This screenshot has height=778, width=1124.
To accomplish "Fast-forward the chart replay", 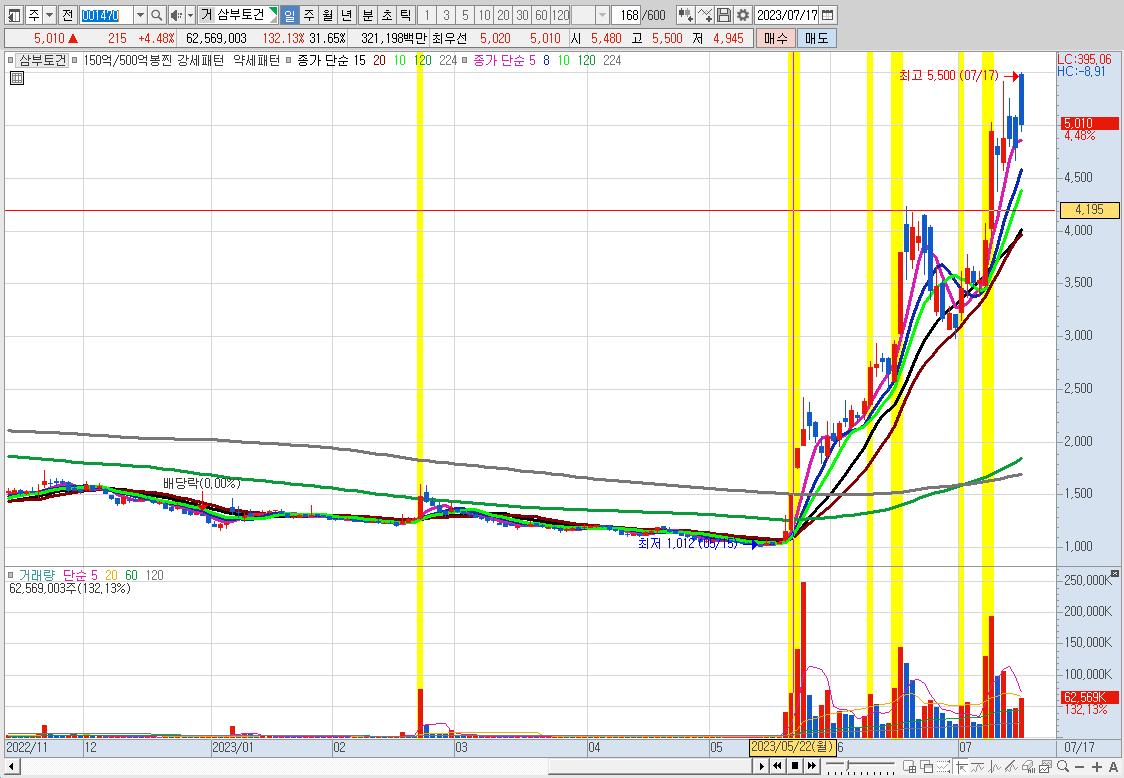I will tap(811, 766).
